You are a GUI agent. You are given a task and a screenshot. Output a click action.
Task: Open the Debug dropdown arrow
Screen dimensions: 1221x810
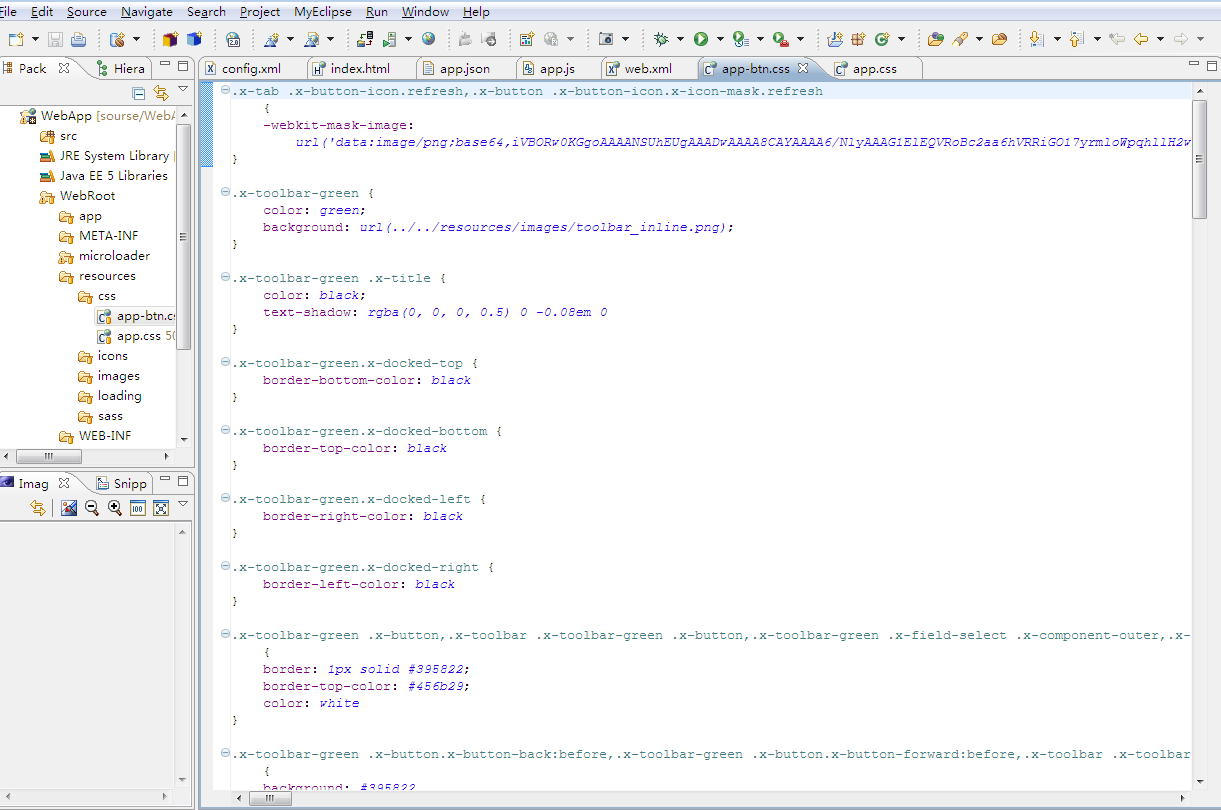[x=680, y=40]
